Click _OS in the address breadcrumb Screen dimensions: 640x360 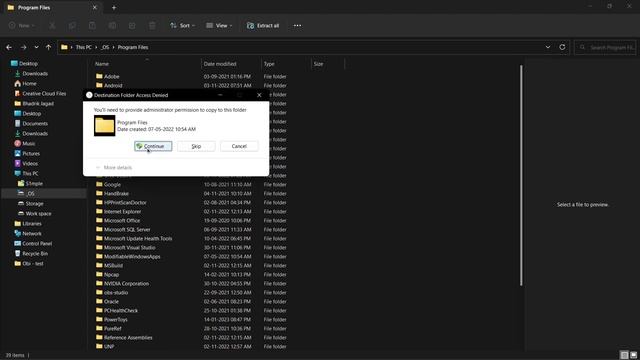(x=105, y=47)
